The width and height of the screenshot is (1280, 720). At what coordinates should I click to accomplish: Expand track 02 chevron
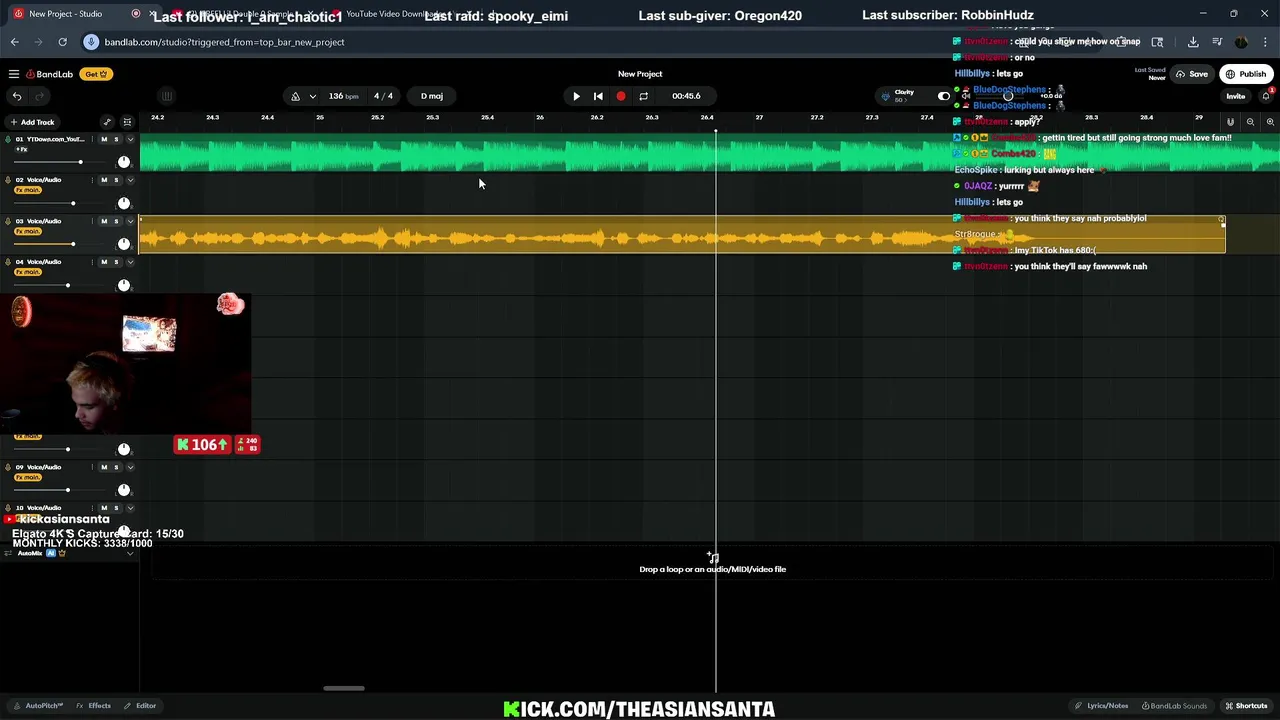pos(130,180)
